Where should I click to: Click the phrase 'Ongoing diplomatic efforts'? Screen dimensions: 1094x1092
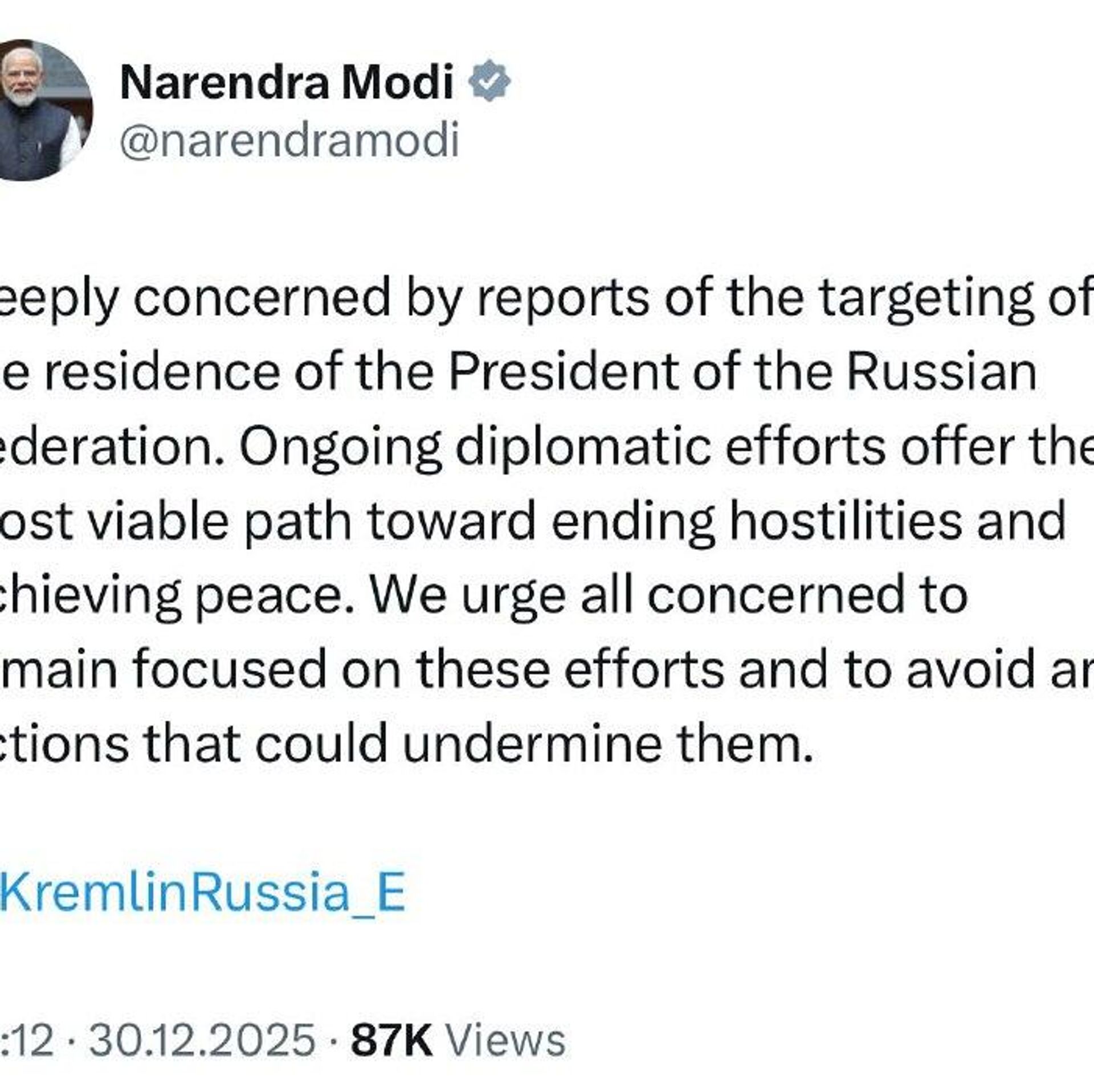coord(561,447)
